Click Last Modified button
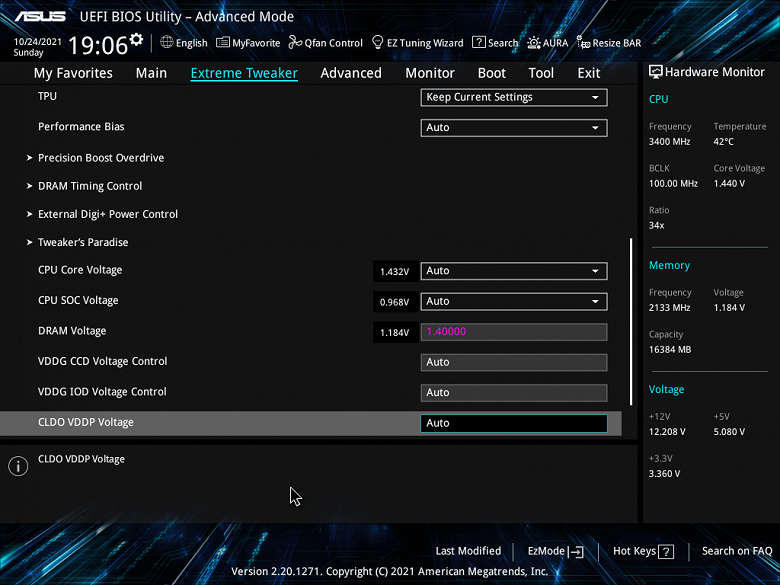 tap(469, 551)
